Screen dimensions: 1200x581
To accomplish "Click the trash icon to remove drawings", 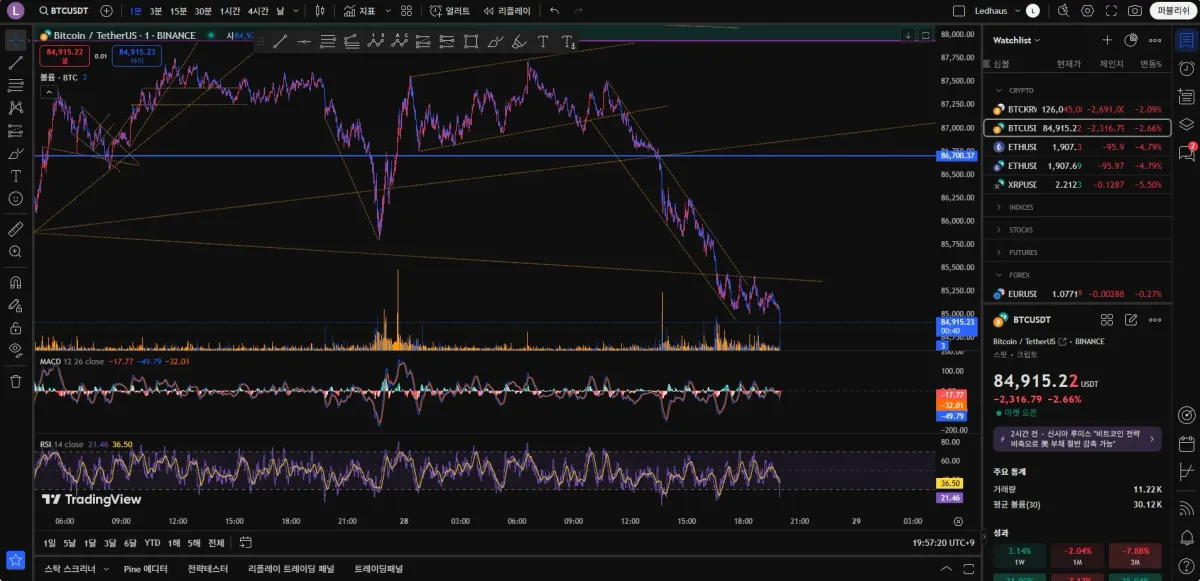I will tap(15, 381).
